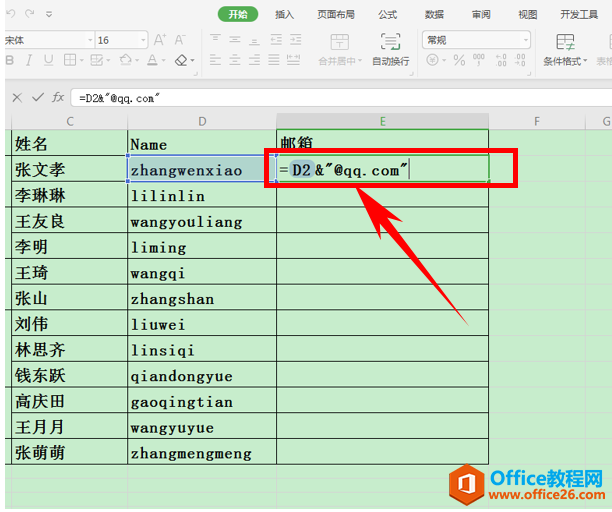
Task: Align text to bottom of cell
Action: (x=254, y=40)
